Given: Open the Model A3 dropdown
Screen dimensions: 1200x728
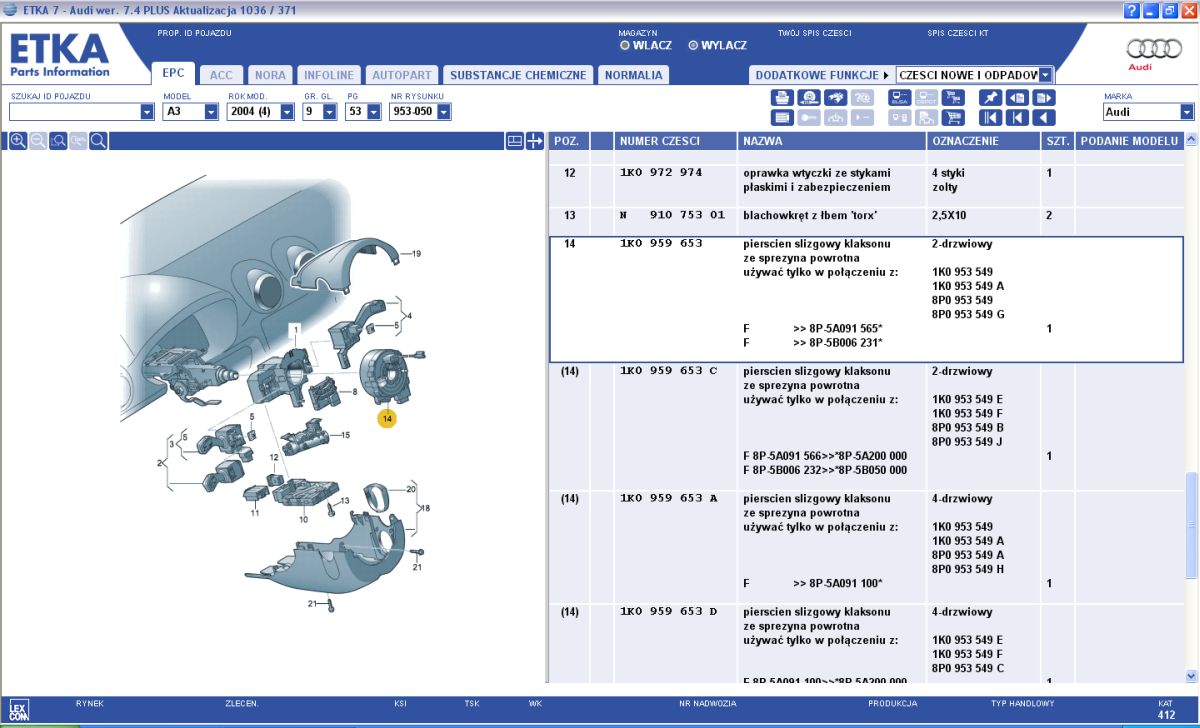Looking at the screenshot, I should [x=211, y=112].
